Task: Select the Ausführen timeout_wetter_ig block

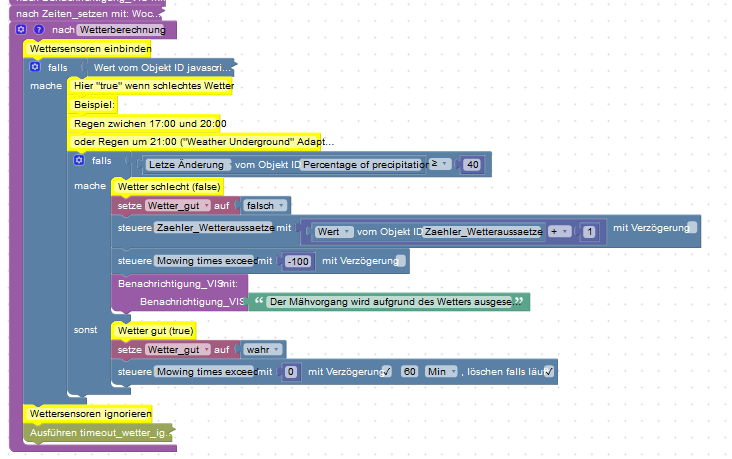Action: point(99,433)
